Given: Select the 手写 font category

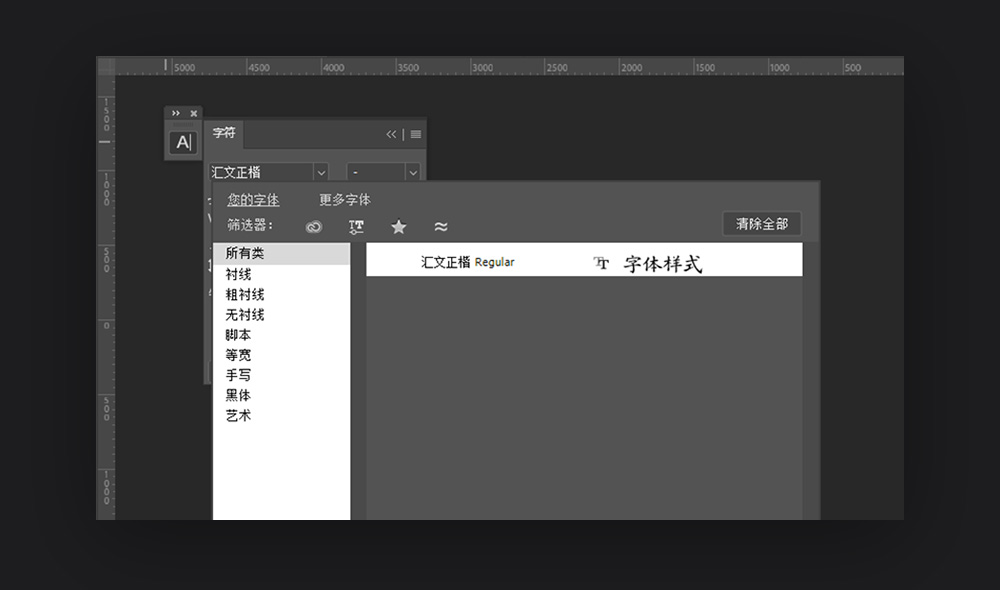Looking at the screenshot, I should tap(238, 375).
